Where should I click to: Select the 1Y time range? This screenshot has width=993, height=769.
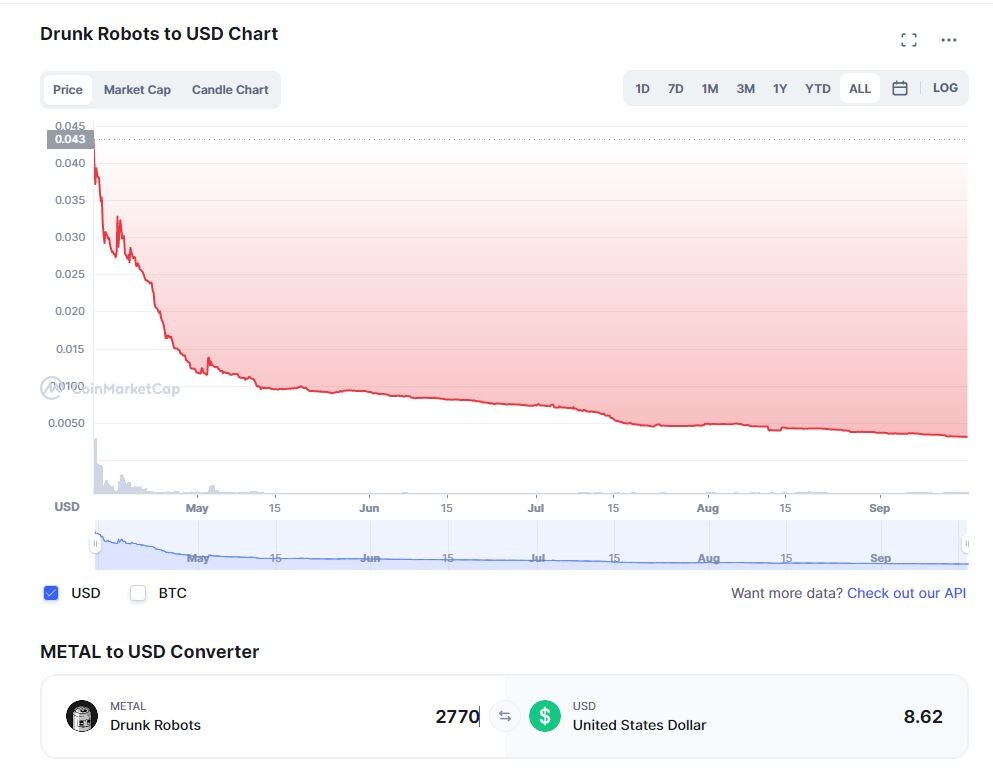click(780, 89)
